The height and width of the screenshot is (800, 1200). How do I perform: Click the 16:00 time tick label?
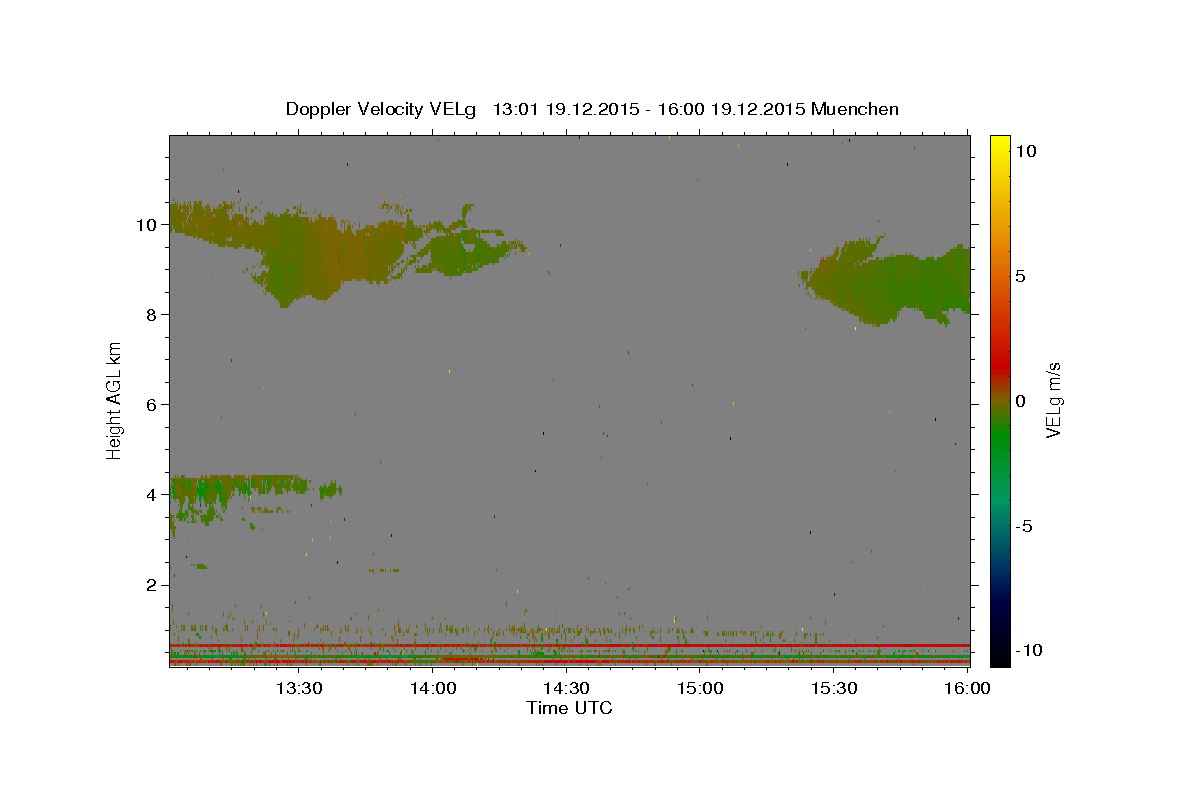click(967, 688)
